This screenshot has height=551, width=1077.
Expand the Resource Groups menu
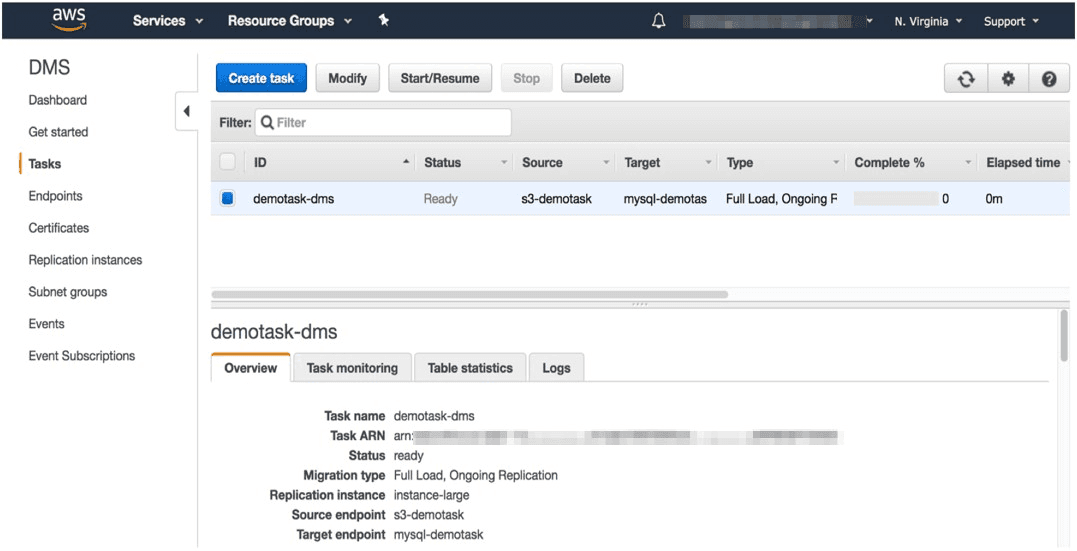[x=290, y=21]
